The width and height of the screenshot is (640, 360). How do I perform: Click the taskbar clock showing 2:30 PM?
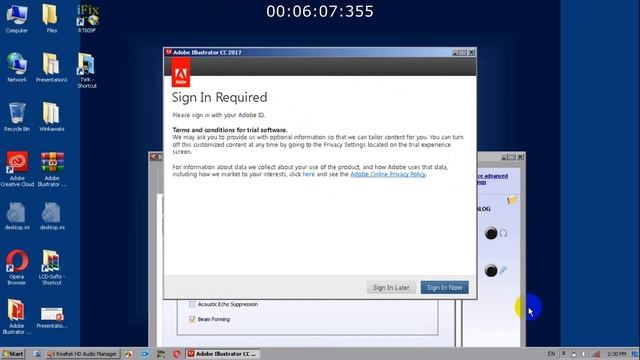pyautogui.click(x=616, y=354)
